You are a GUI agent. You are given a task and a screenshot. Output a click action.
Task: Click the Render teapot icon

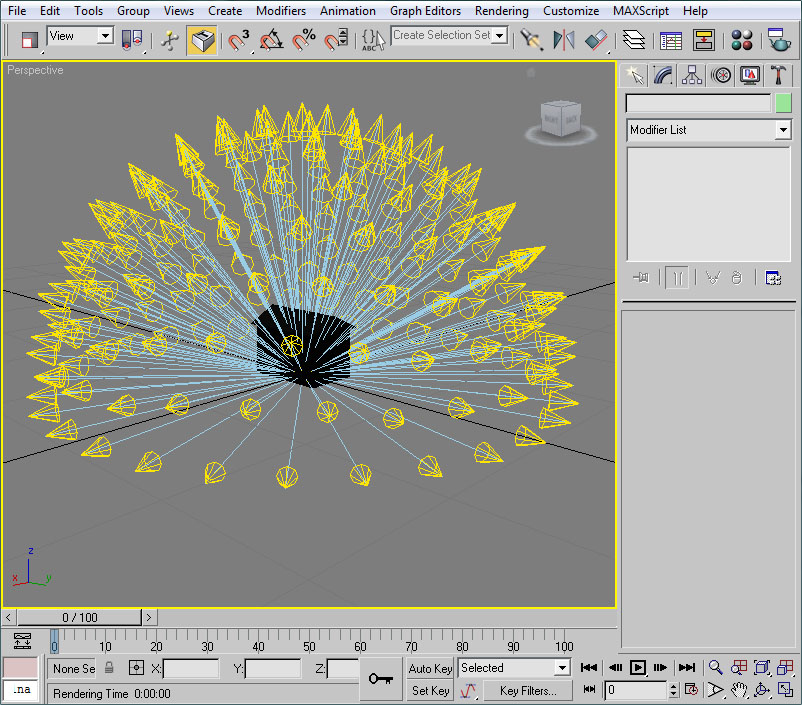pyautogui.click(x=779, y=40)
